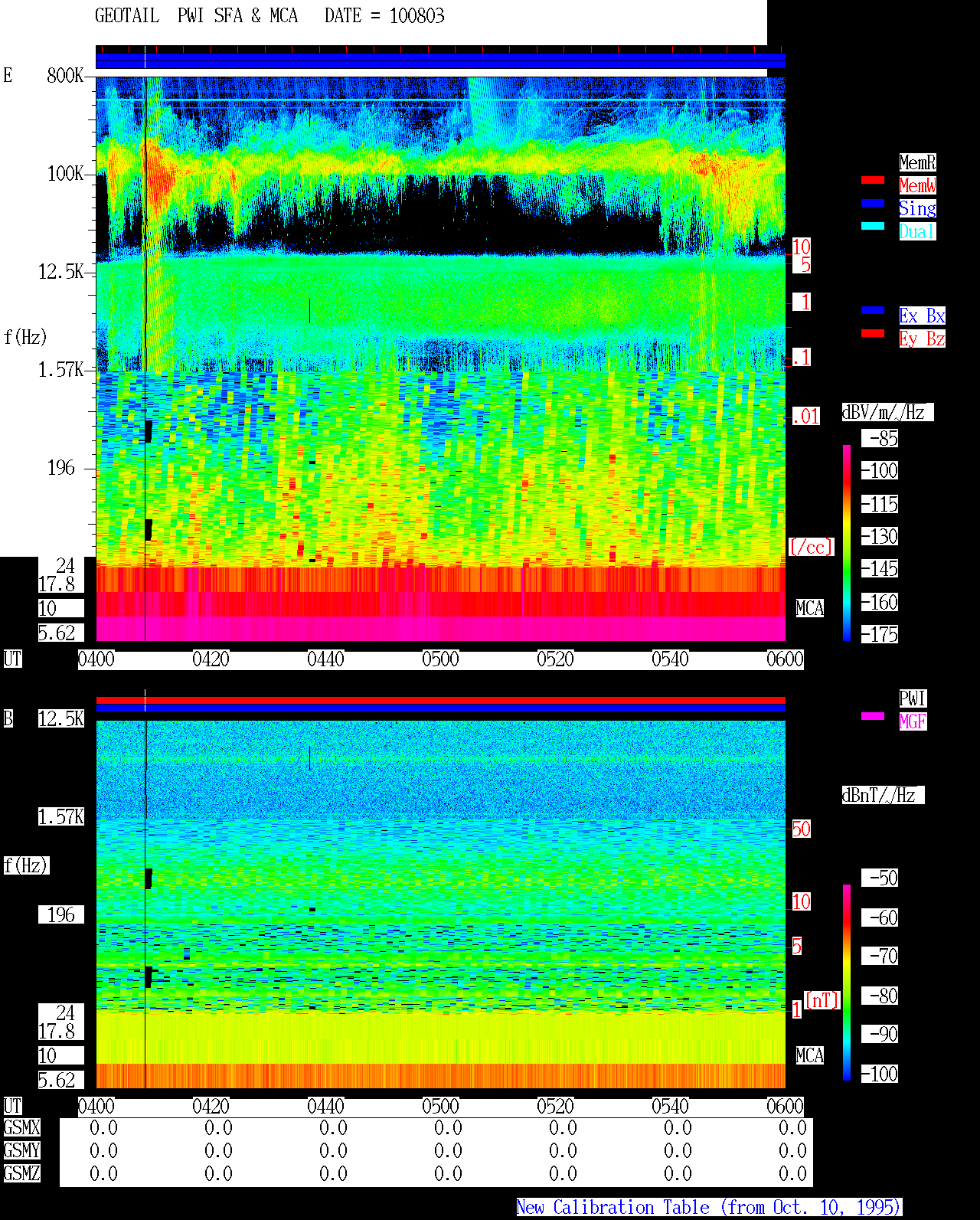This screenshot has height=1220, width=980.
Task: Click the magenta MGF legend swatch
Action: click(873, 716)
